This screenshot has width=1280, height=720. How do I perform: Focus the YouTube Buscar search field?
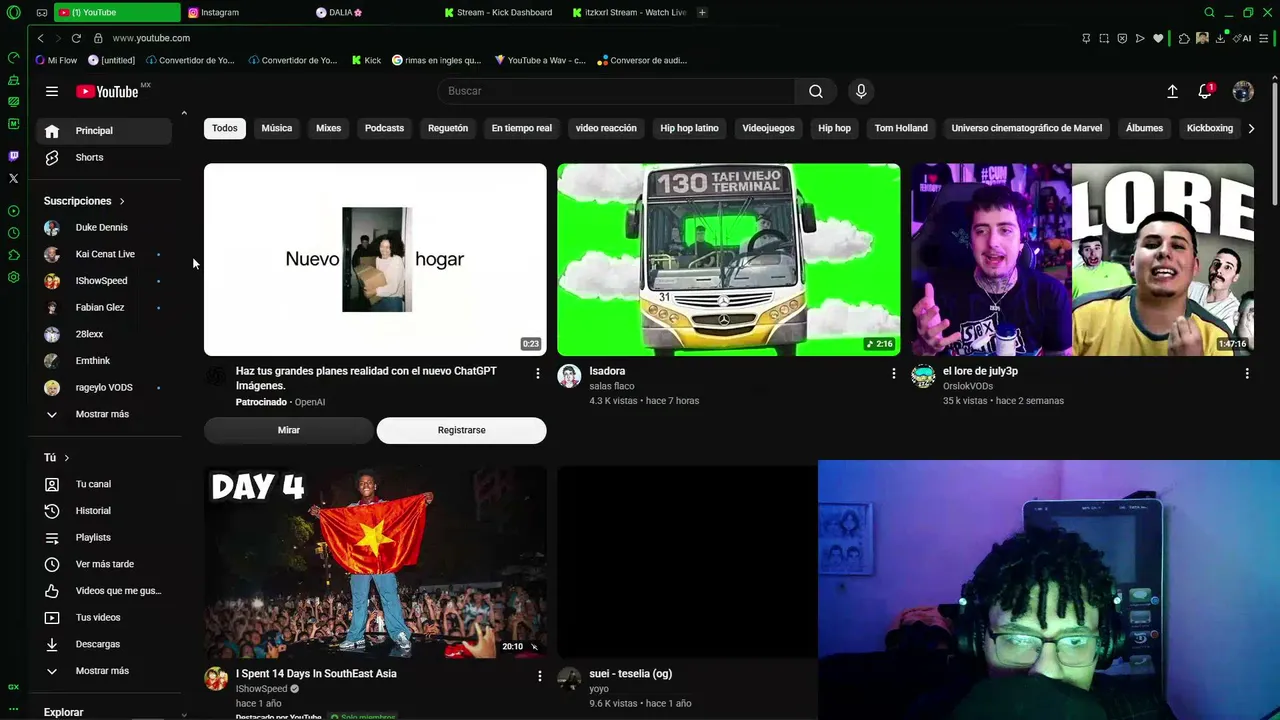(616, 91)
